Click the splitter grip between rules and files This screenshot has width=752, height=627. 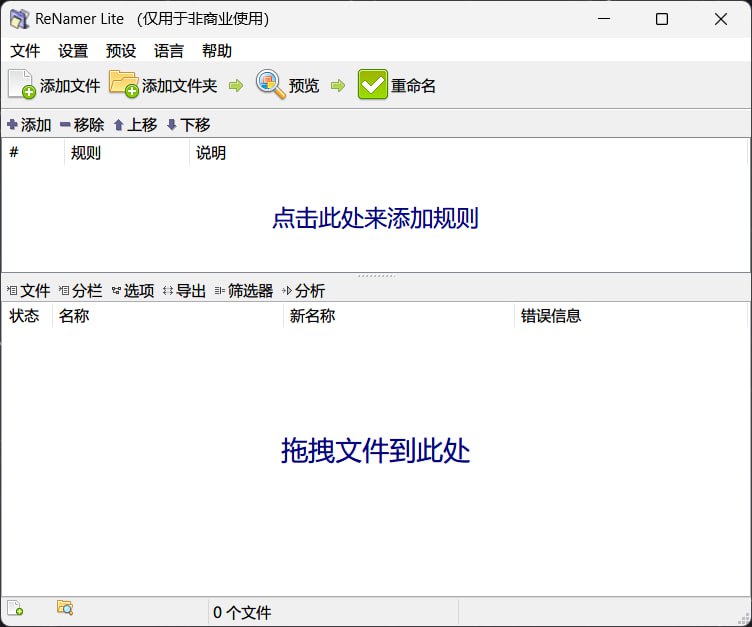(x=376, y=276)
